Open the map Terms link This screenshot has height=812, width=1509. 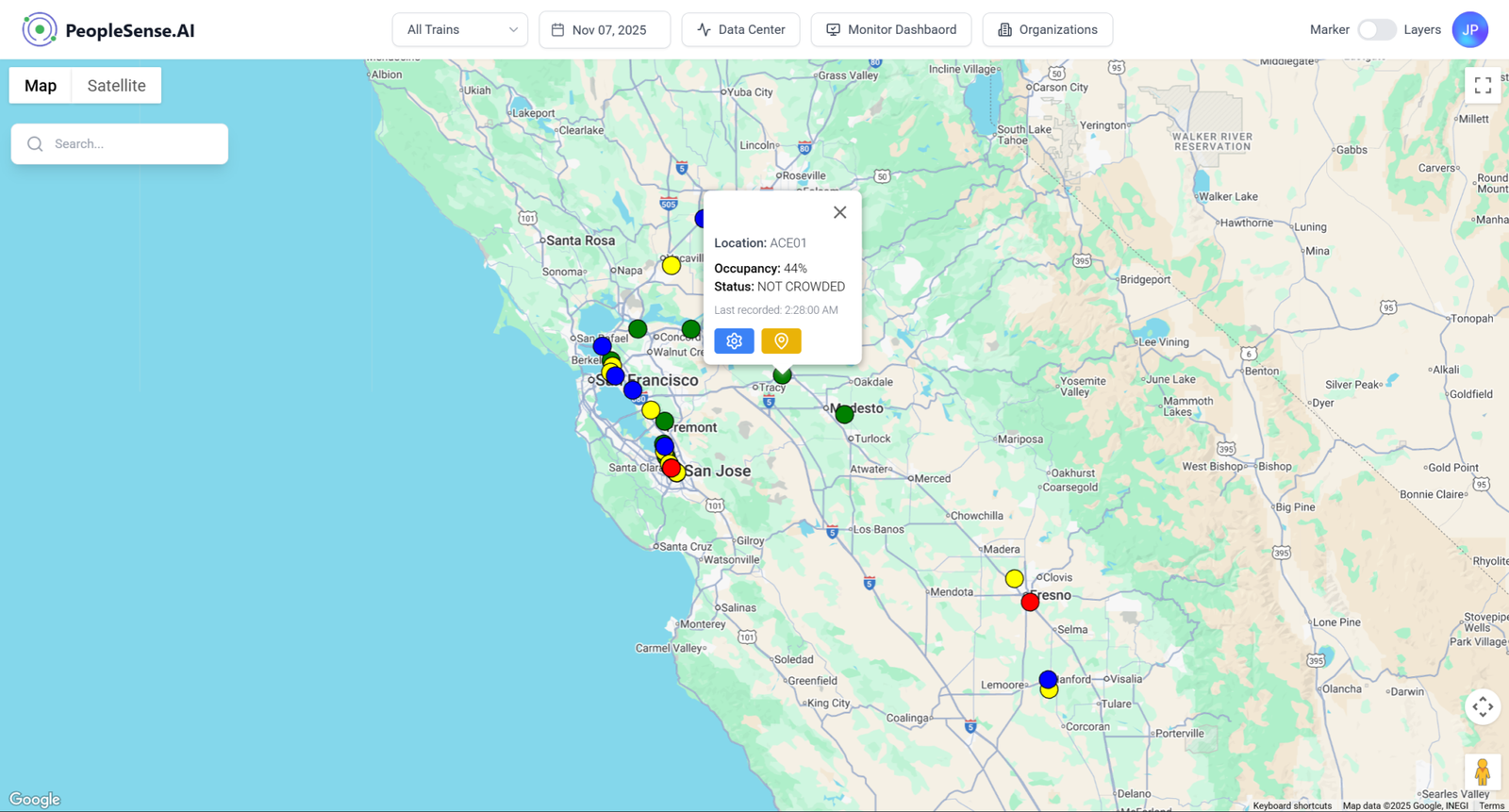1491,805
